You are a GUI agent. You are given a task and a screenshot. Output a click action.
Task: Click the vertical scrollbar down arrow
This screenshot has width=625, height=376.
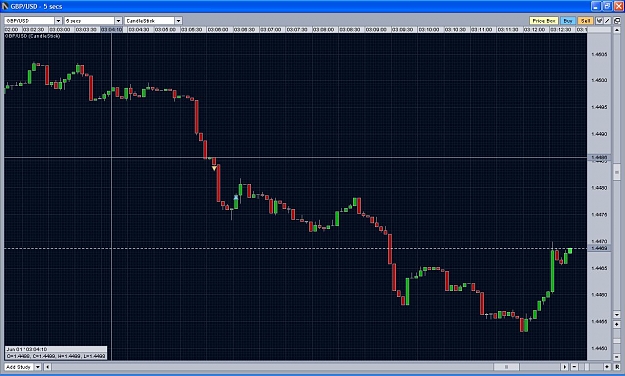point(617,315)
